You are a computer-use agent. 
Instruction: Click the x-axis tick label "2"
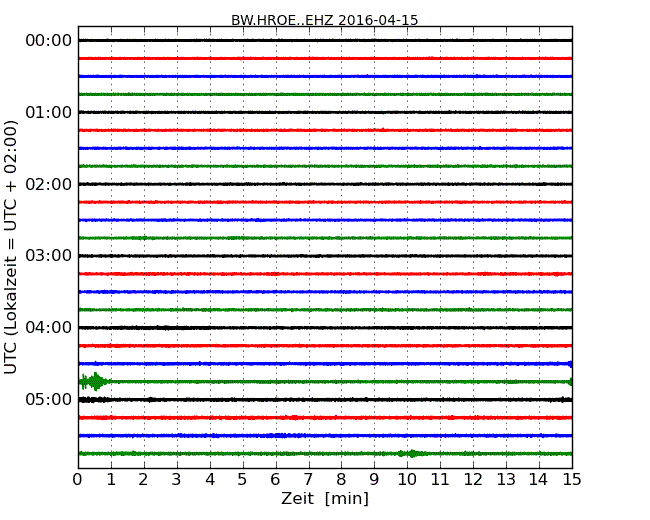(x=143, y=480)
